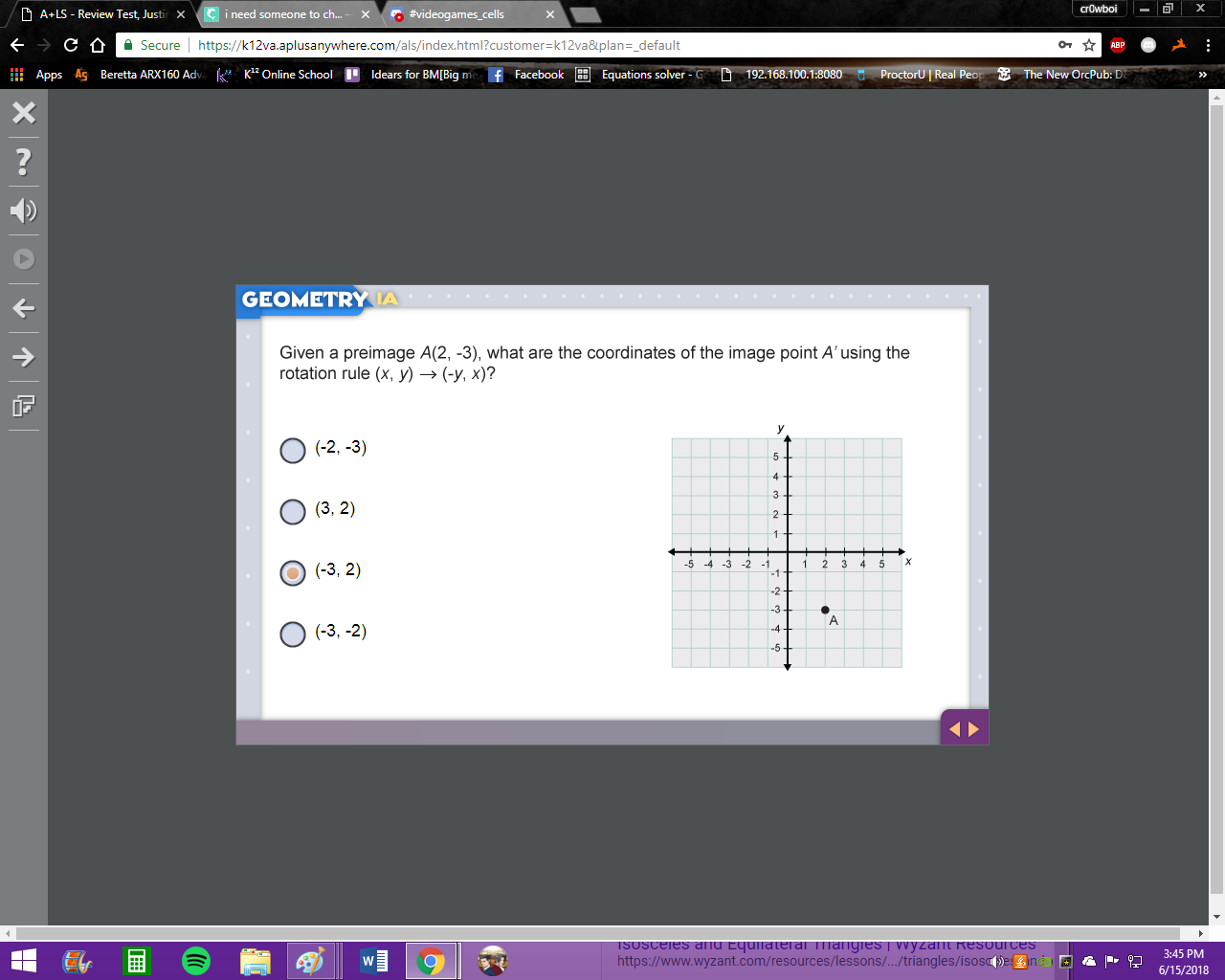Open the Facebook bookmark

point(525,75)
